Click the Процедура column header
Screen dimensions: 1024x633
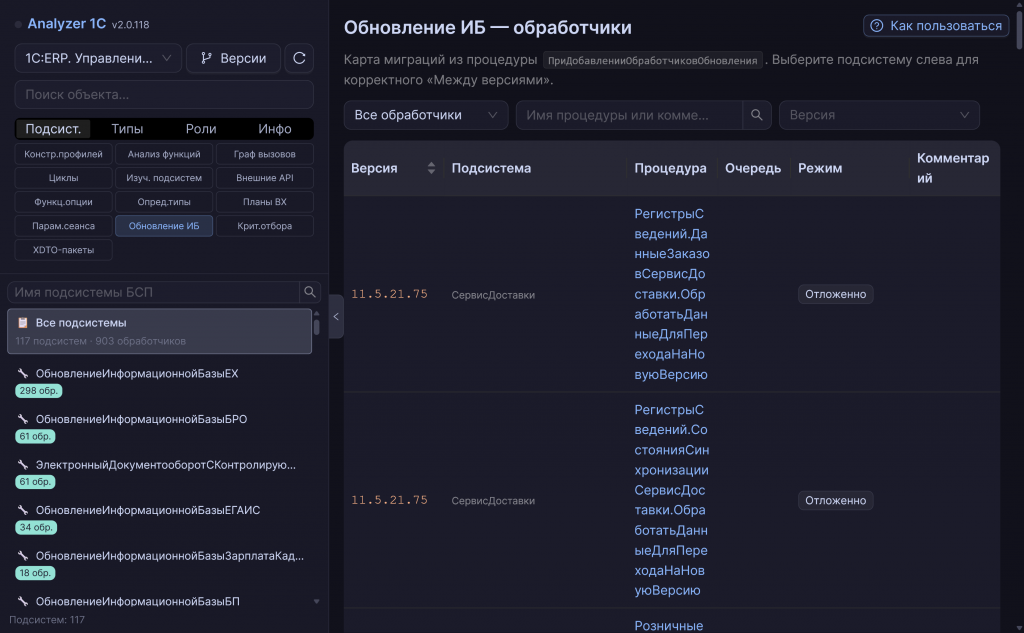click(x=670, y=168)
